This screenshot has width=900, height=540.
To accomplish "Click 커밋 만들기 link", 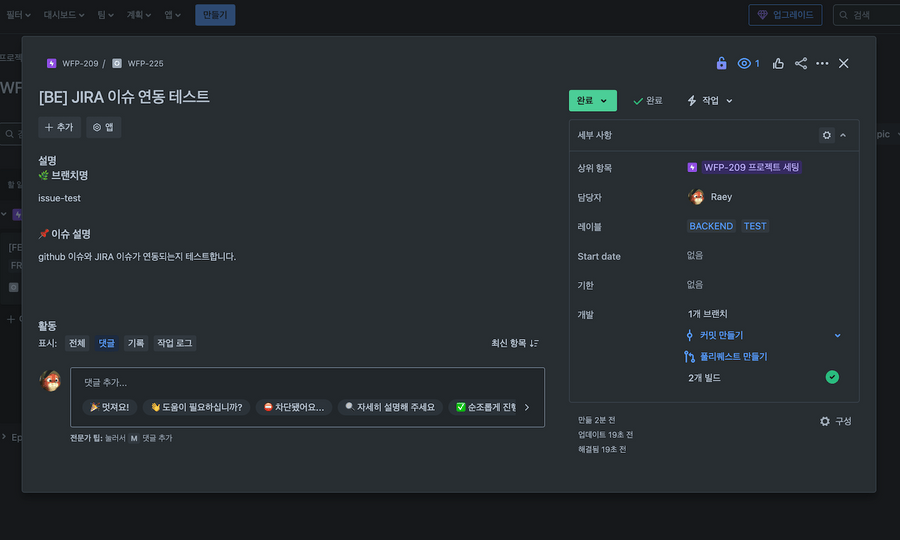I will pos(721,335).
